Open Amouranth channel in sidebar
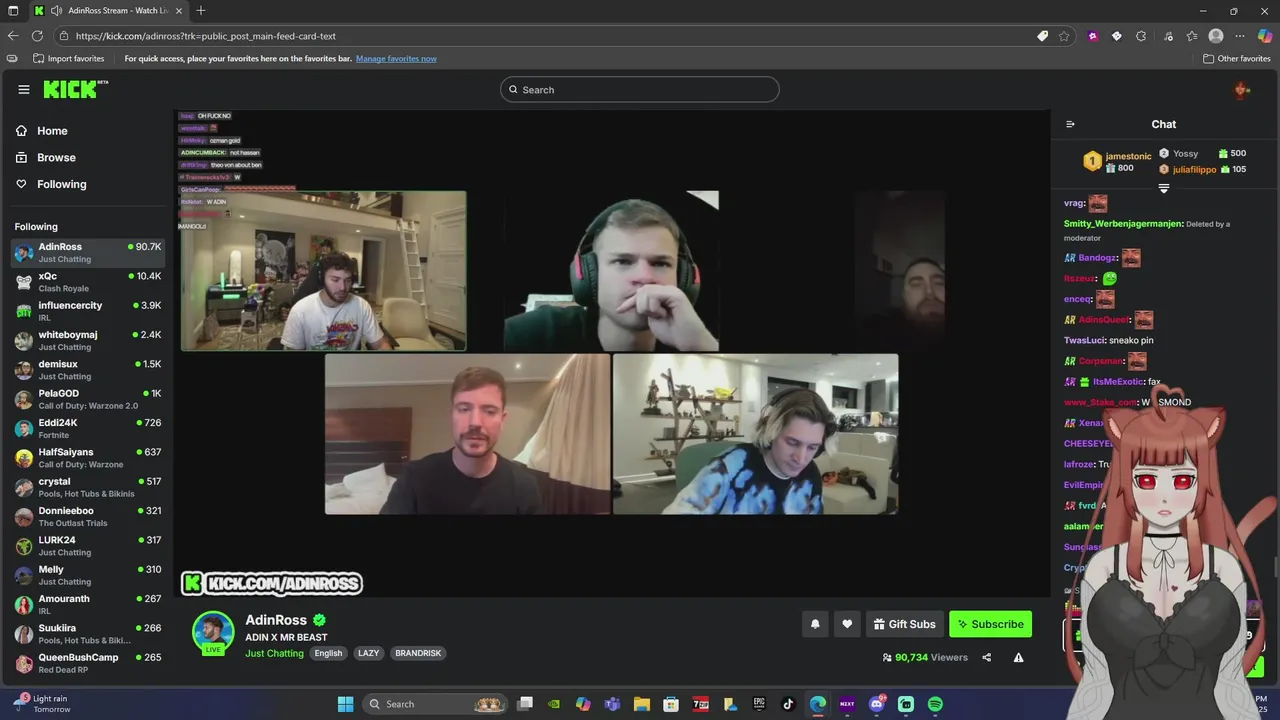This screenshot has width=1280, height=720. [88, 604]
